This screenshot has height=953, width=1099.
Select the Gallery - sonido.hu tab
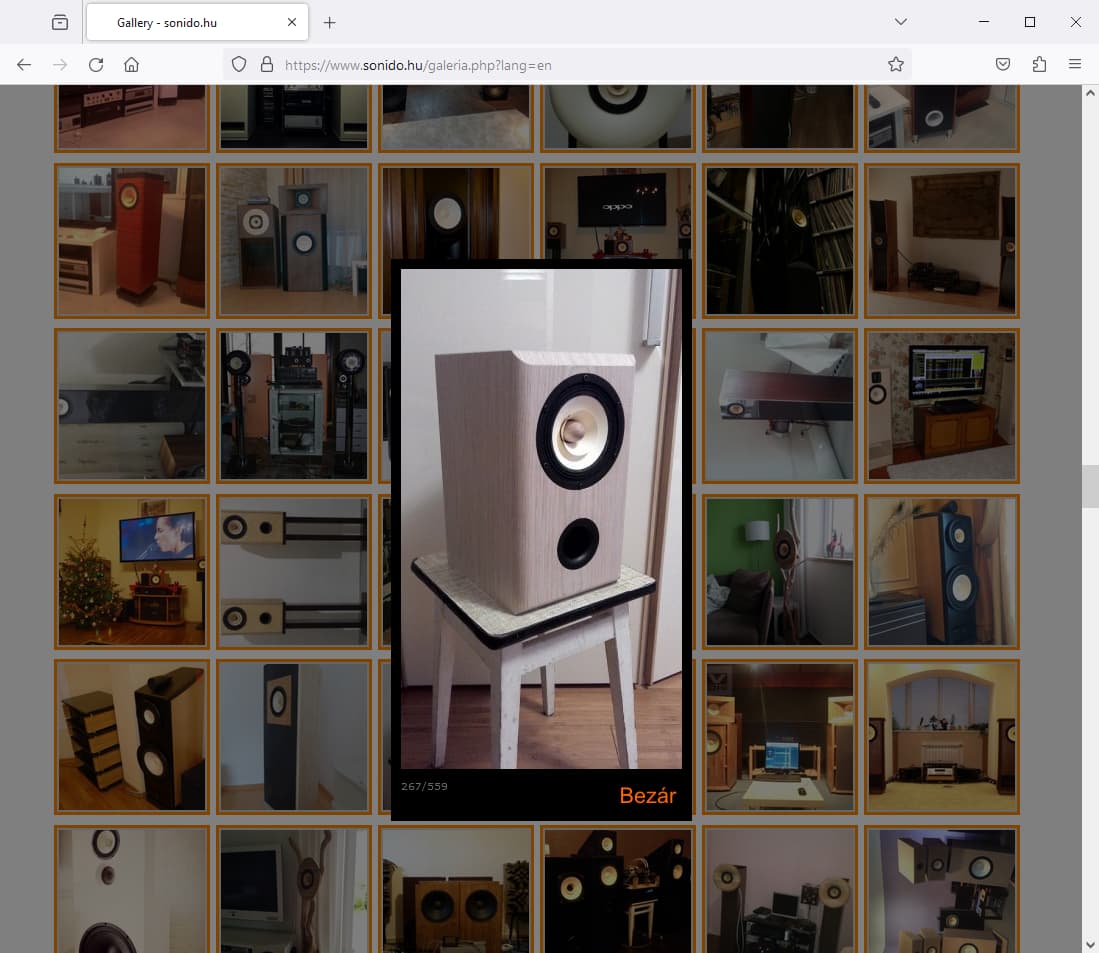tap(180, 22)
